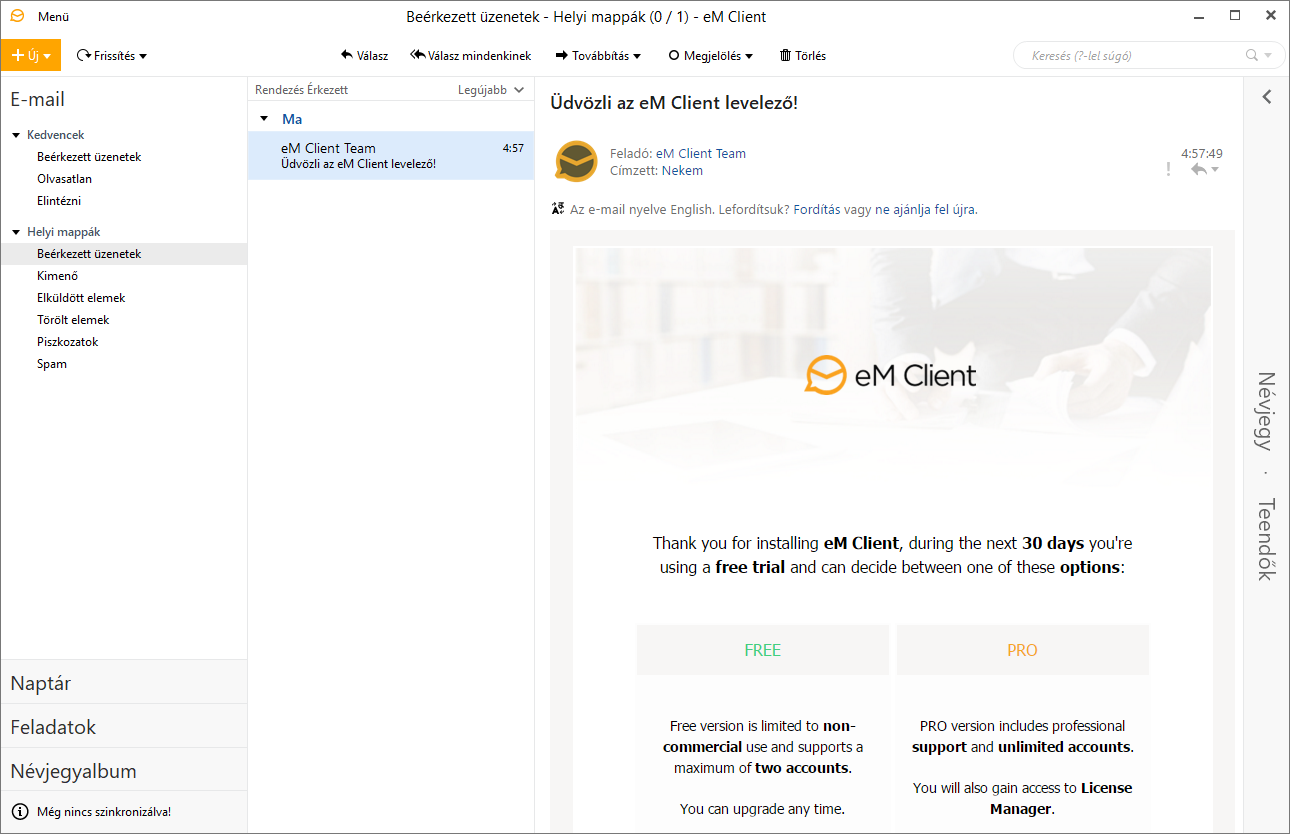The height and width of the screenshot is (834, 1290).
Task: Click the Válasz mindenkinek reply-all icon
Action: 417,56
